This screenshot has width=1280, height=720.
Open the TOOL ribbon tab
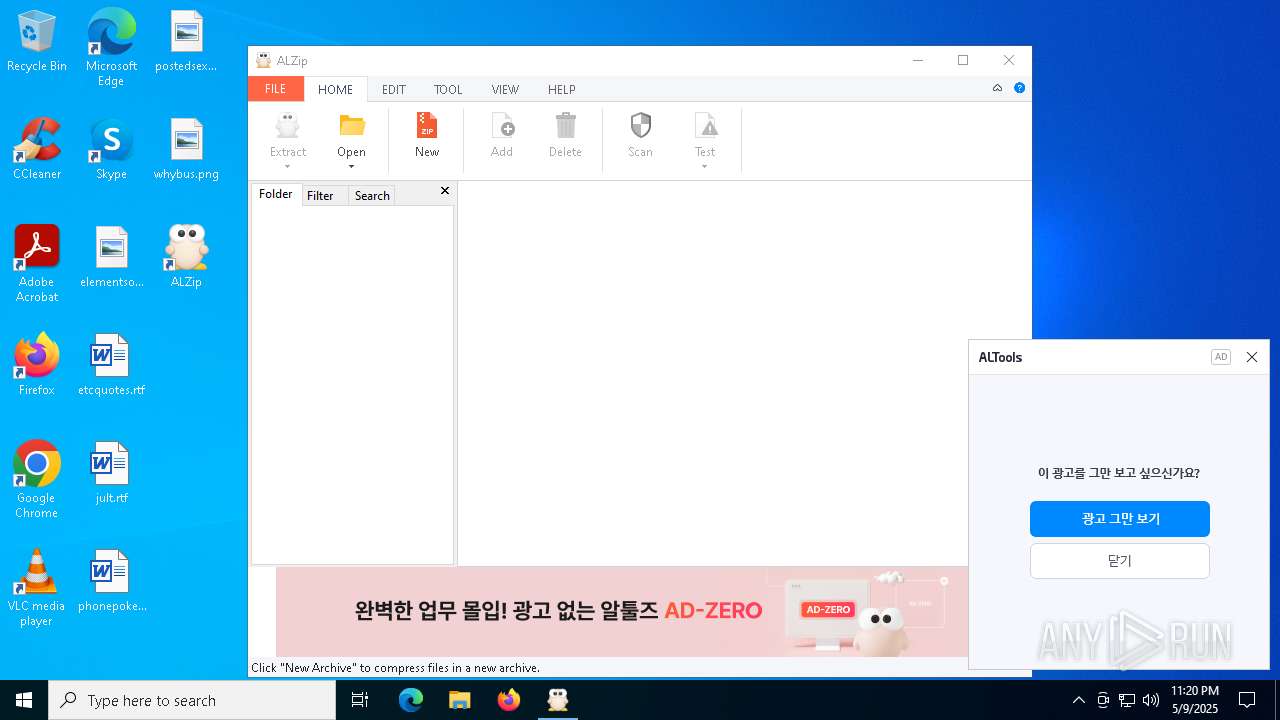tap(448, 89)
